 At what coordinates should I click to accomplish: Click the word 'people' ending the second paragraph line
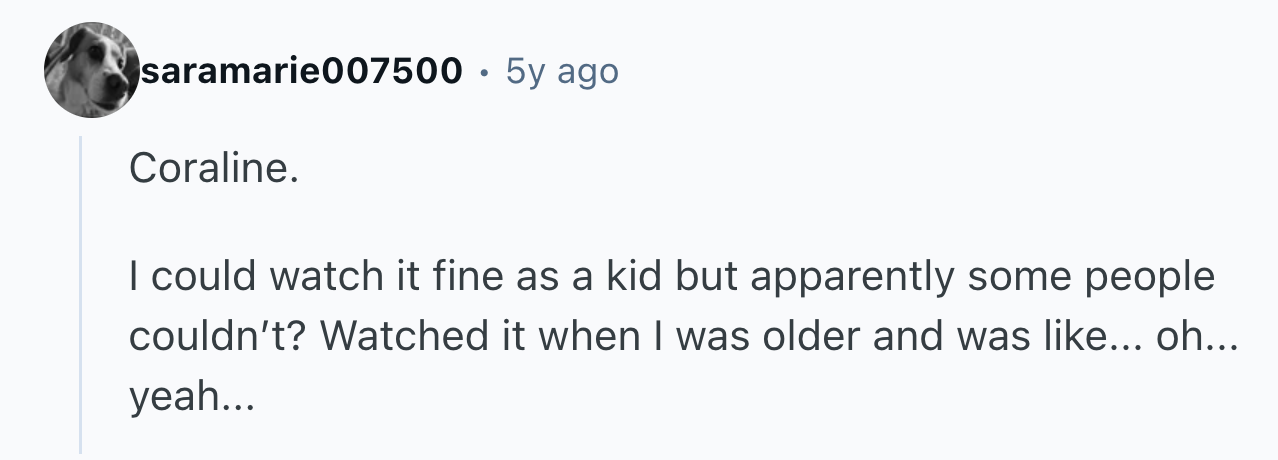(1150, 277)
